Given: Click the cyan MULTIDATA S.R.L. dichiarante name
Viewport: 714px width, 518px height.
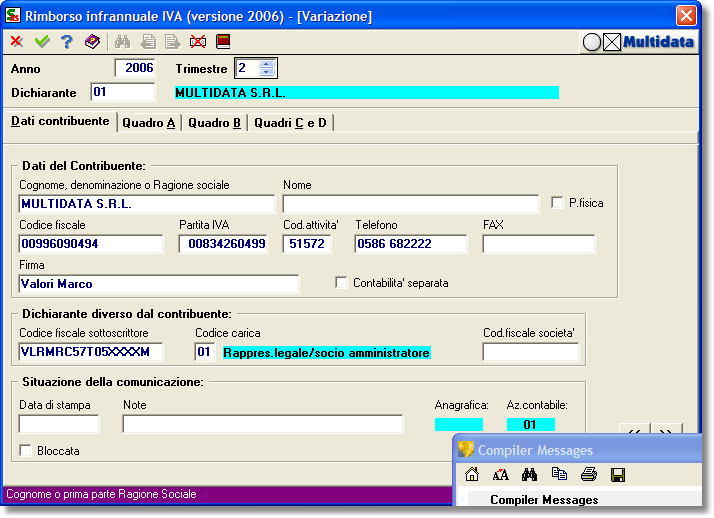Looking at the screenshot, I should click(367, 92).
